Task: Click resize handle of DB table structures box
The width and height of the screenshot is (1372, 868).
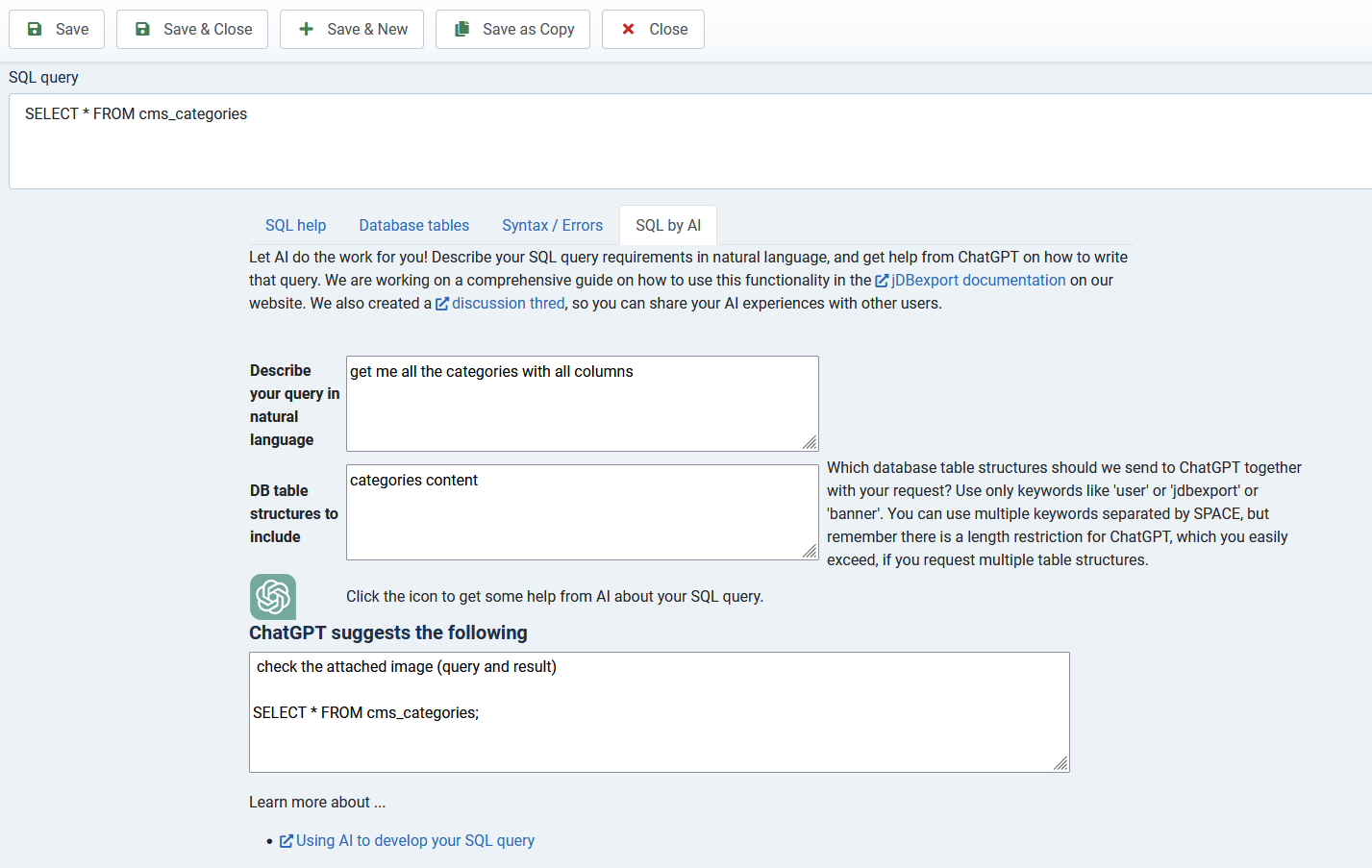Action: (811, 552)
